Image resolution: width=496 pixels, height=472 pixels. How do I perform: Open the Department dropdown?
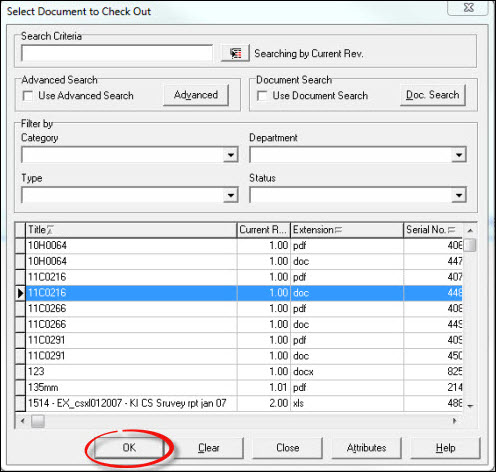(x=459, y=155)
